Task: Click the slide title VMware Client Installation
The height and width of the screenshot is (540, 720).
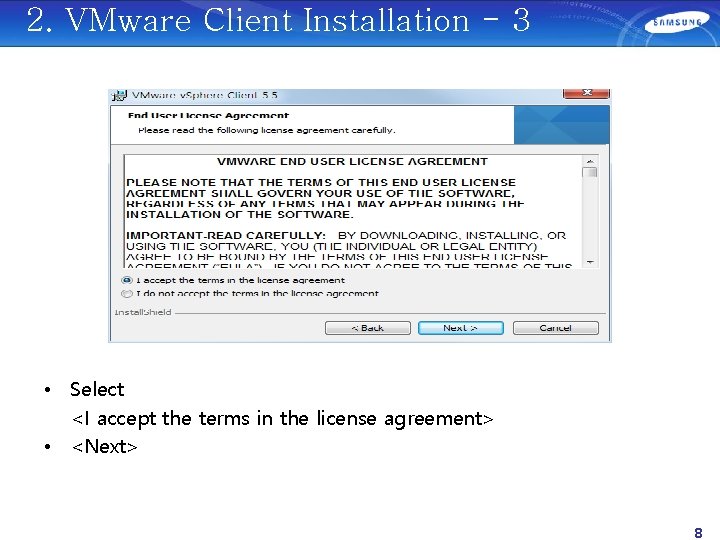Action: point(278,21)
